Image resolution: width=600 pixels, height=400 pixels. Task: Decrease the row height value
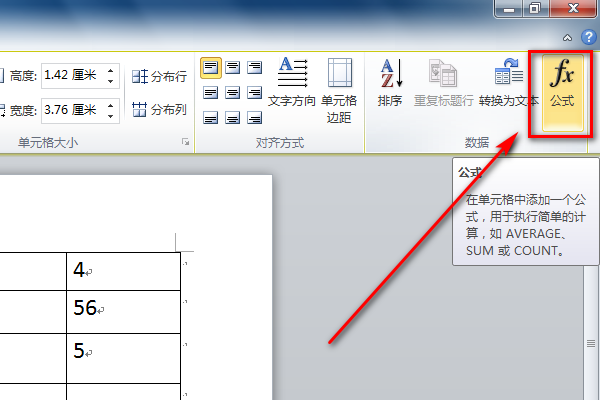tap(111, 81)
